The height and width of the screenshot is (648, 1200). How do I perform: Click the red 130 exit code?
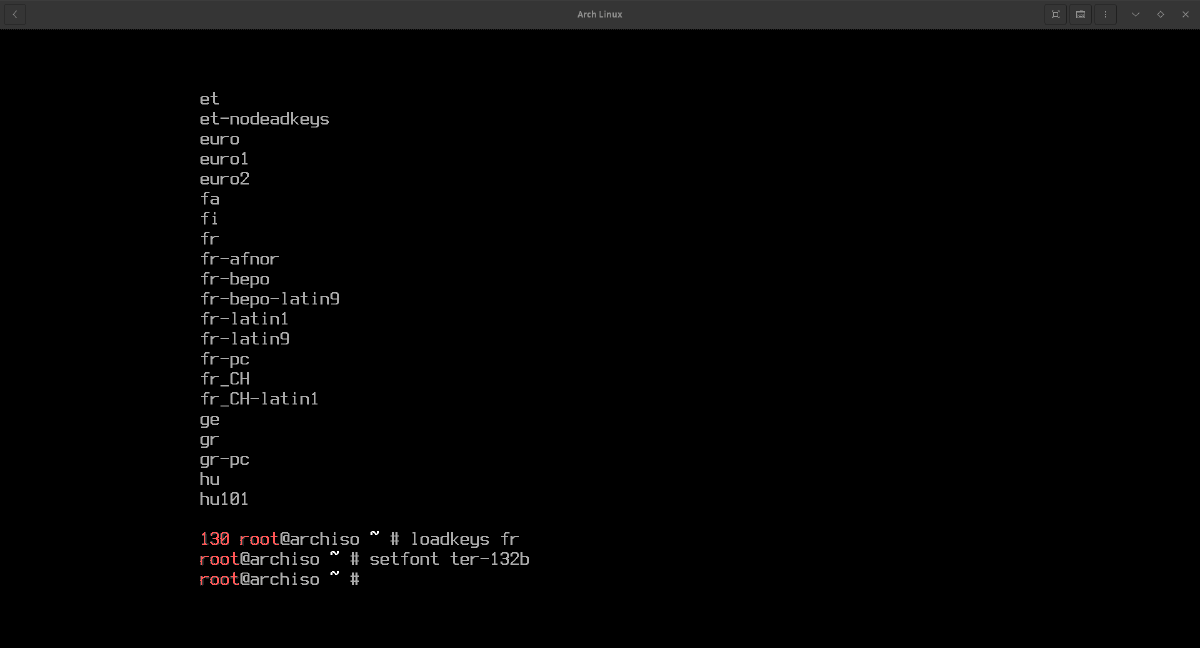(214, 539)
